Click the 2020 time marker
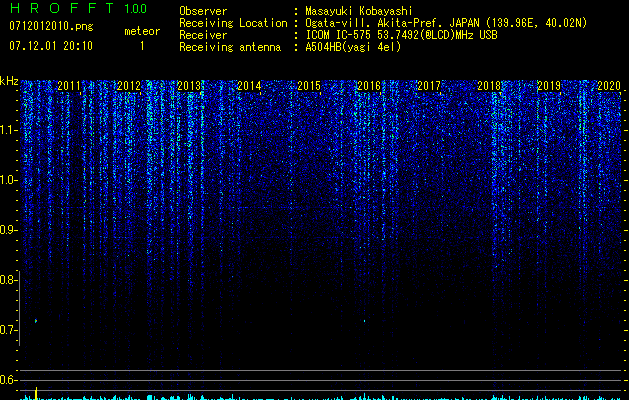The width and height of the screenshot is (629, 400). (609, 86)
